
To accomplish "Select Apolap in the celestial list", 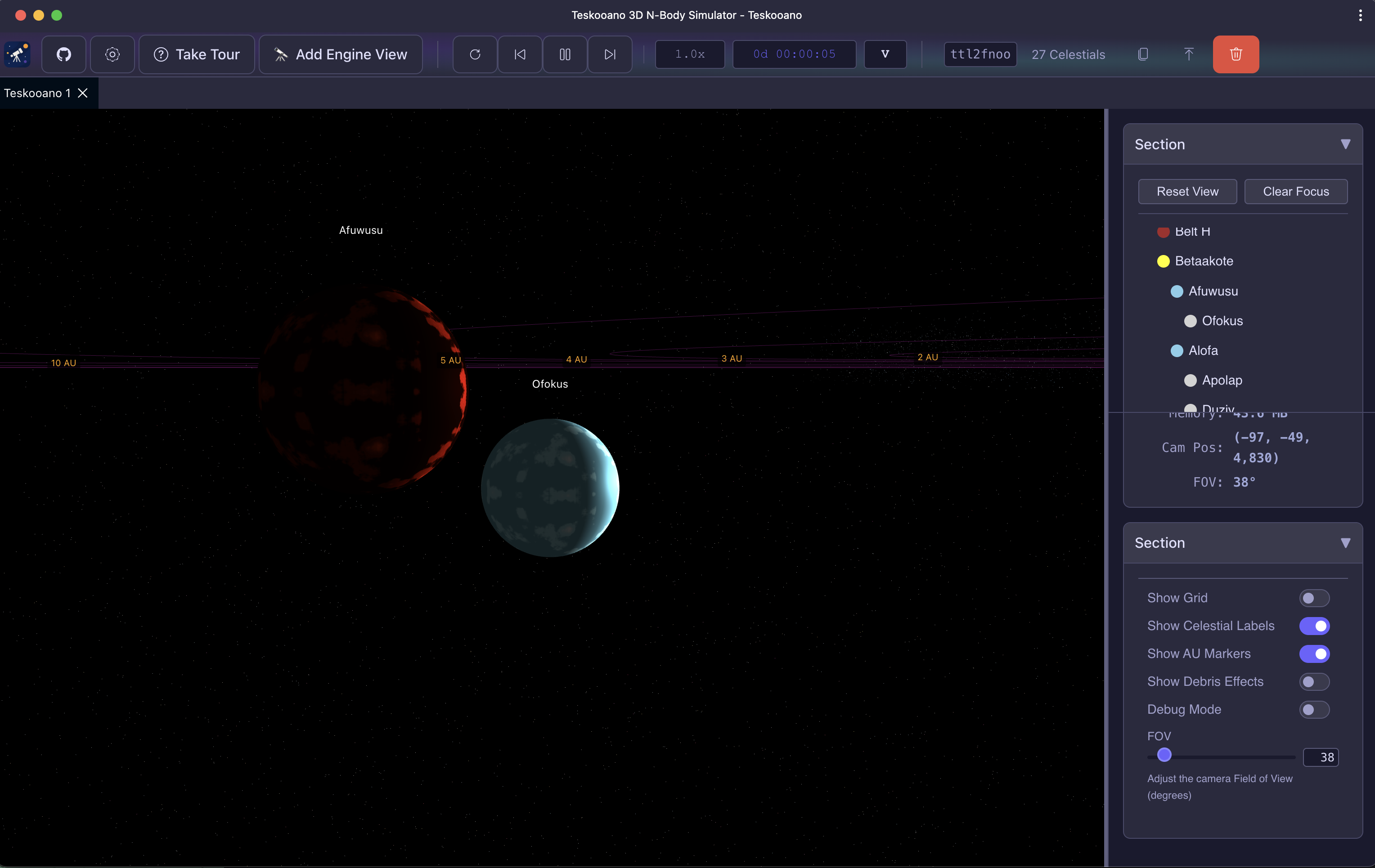I will pos(1222,380).
